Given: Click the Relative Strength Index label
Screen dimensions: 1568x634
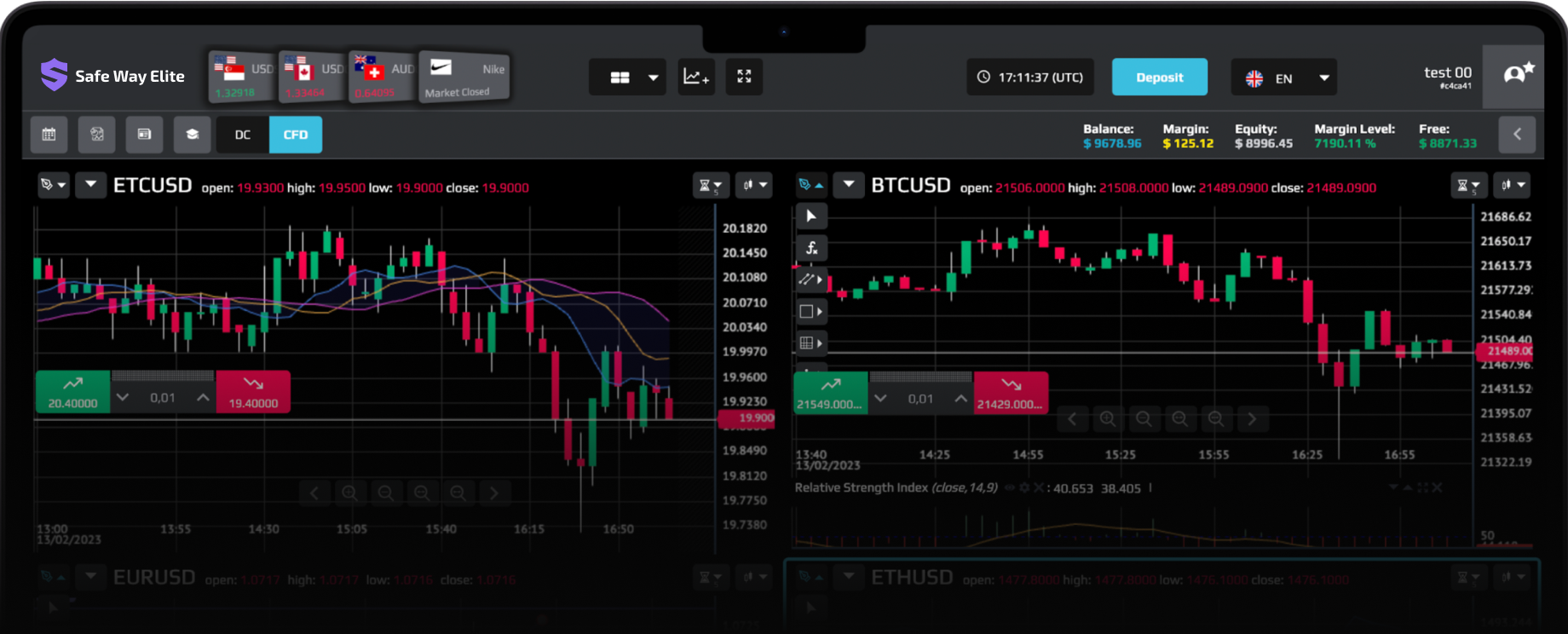Looking at the screenshot, I should point(896,488).
